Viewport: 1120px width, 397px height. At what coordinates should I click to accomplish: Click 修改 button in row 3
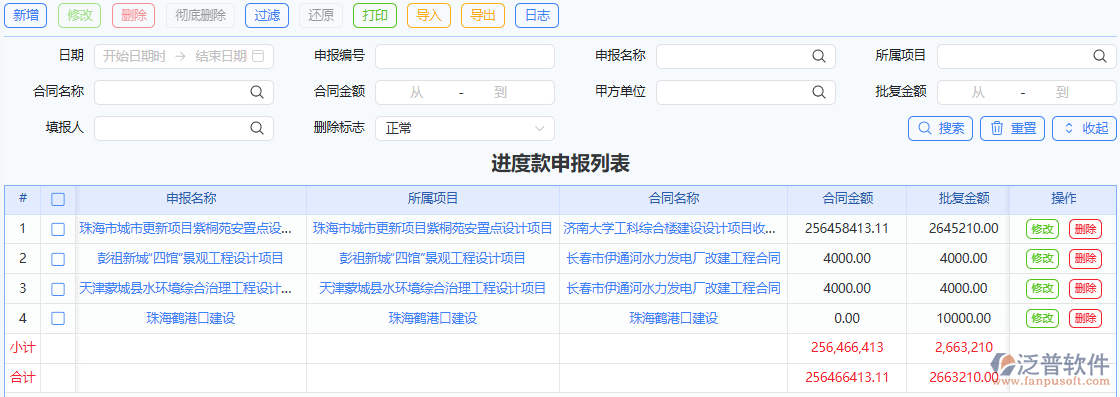1042,288
